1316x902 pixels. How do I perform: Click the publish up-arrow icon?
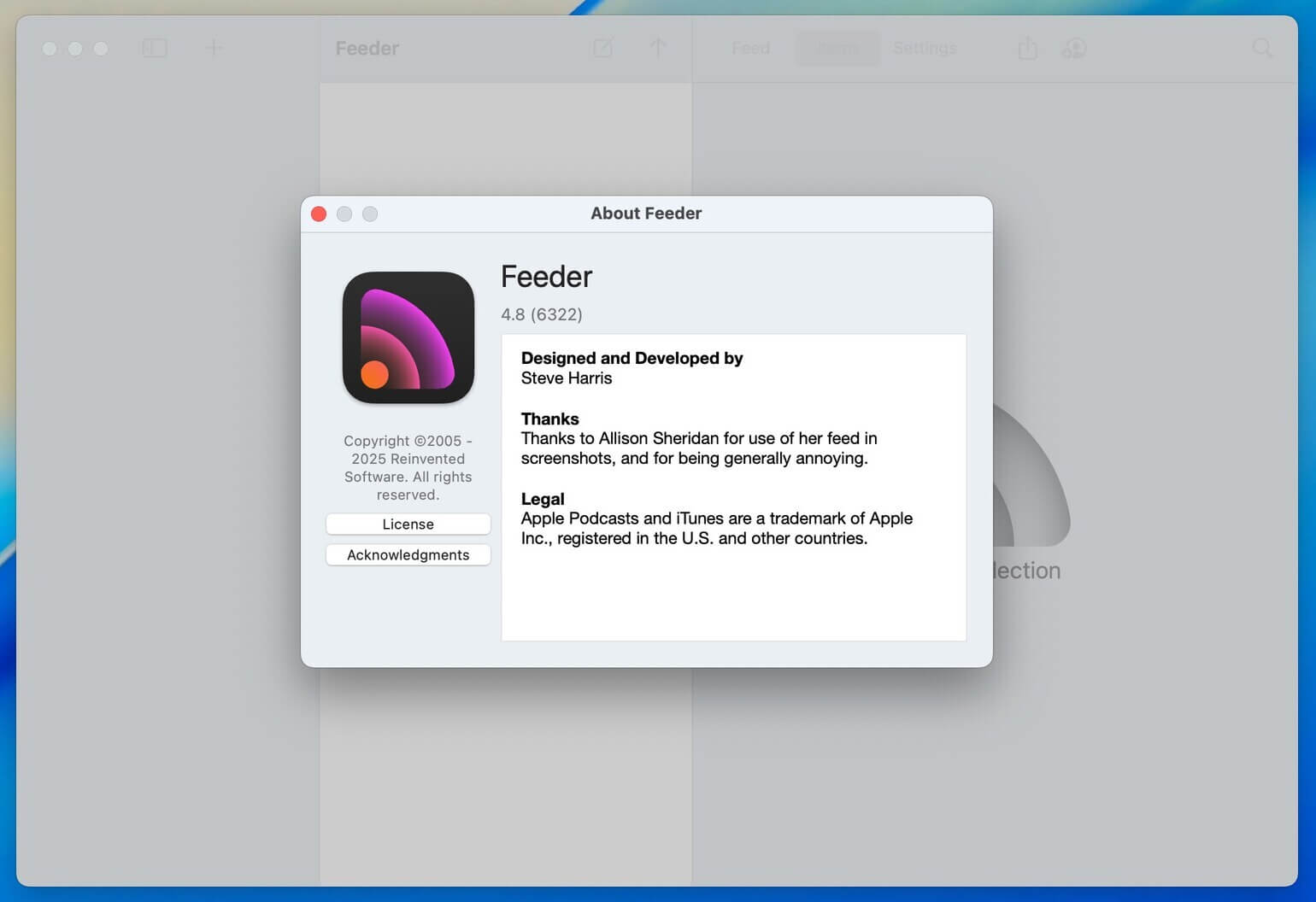pyautogui.click(x=657, y=48)
